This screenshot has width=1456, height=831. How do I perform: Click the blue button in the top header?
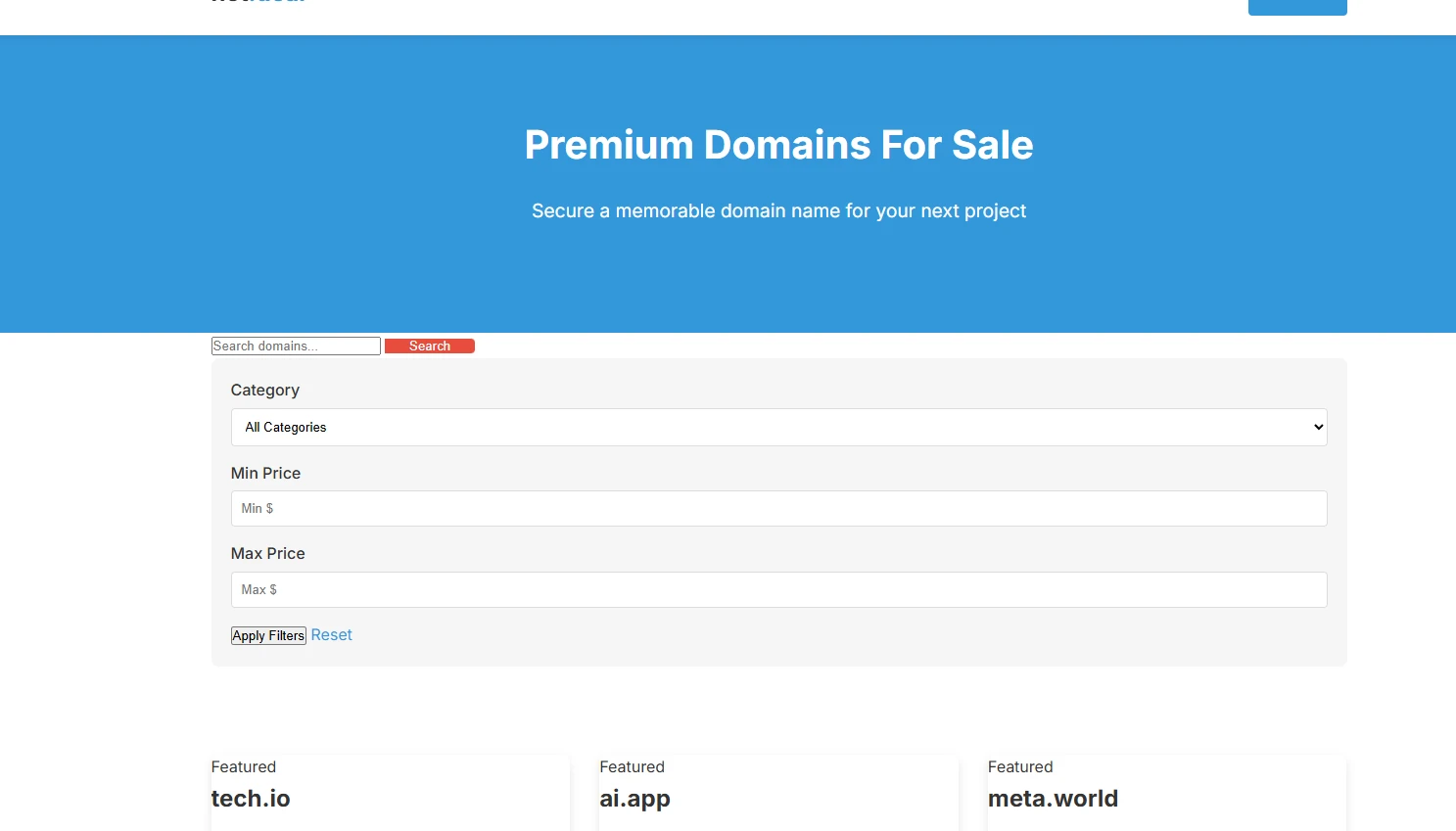1296,6
